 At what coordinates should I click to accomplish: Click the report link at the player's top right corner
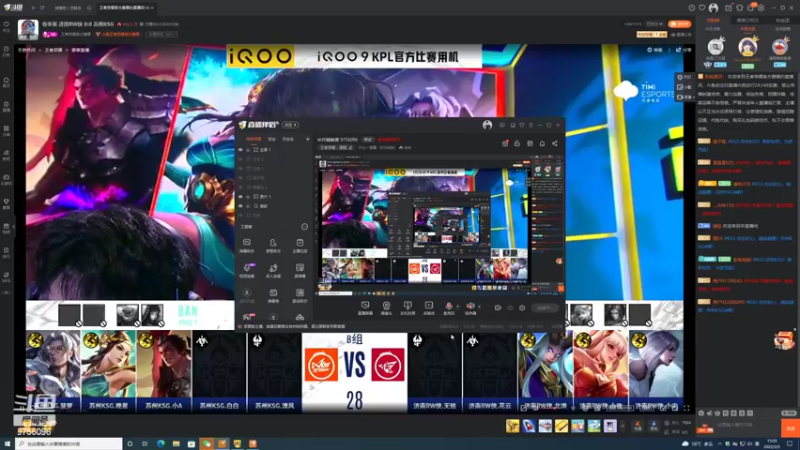(655, 50)
